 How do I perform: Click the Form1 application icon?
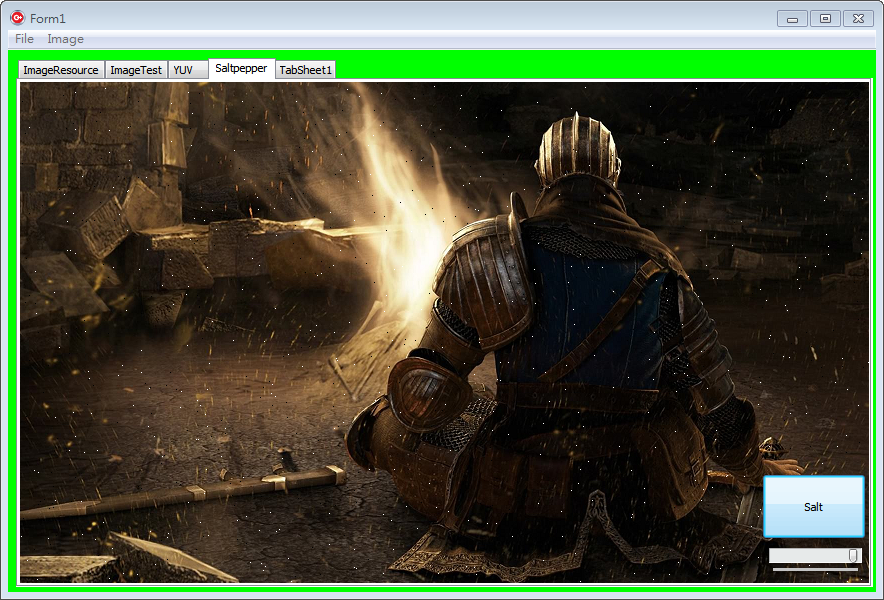pyautogui.click(x=17, y=18)
